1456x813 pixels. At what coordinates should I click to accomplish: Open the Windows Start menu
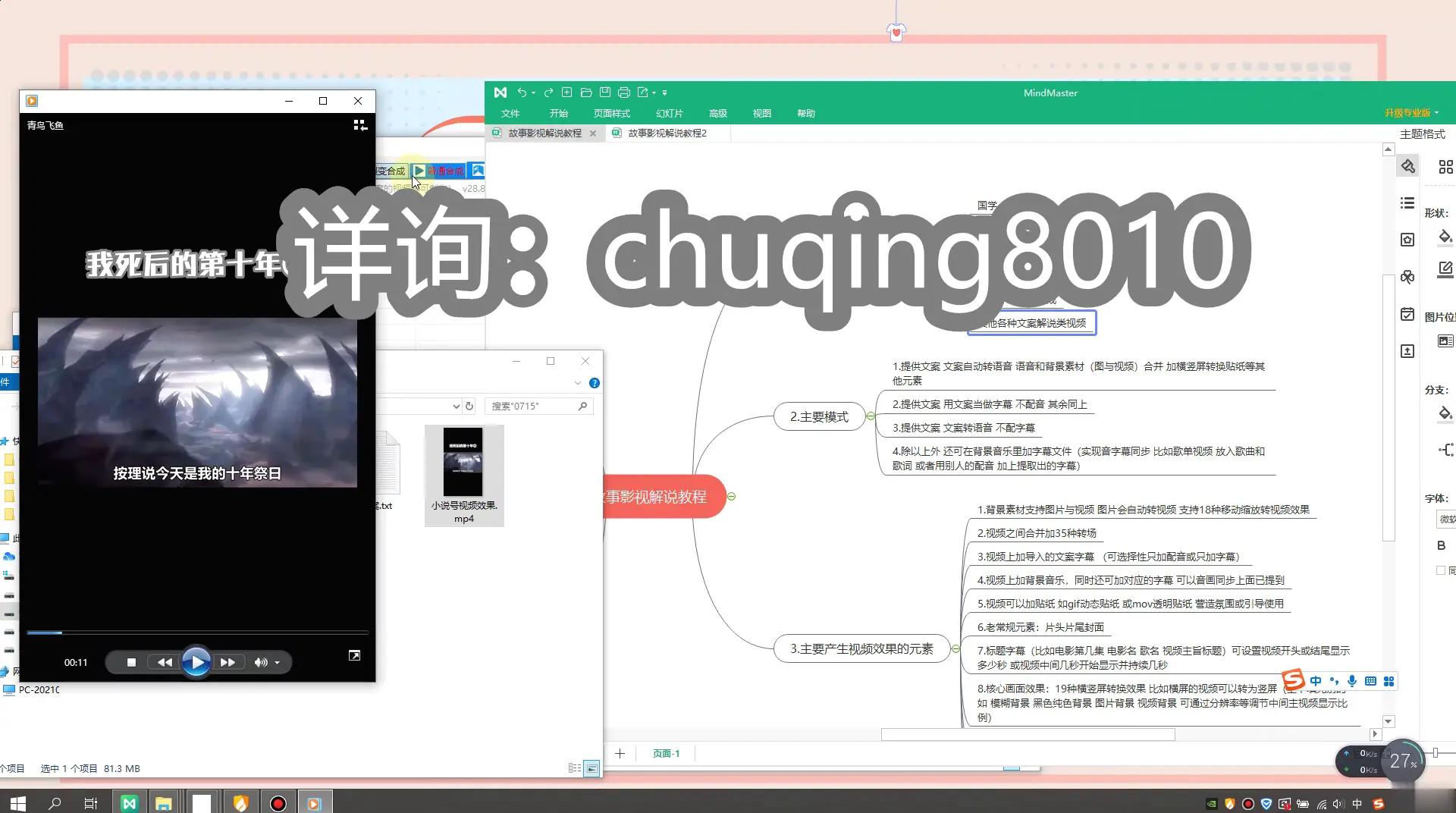tap(18, 803)
